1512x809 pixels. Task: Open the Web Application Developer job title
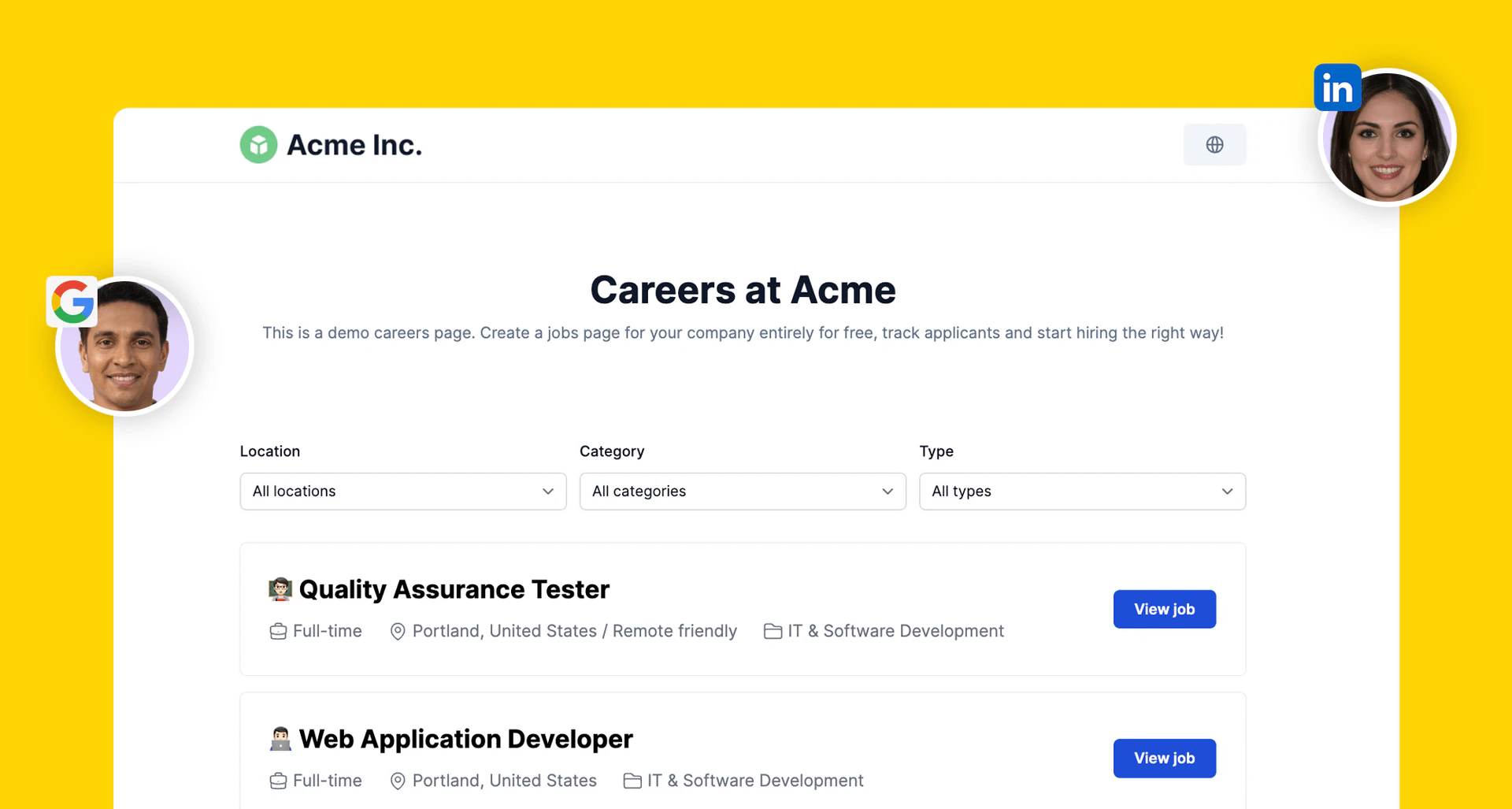465,739
